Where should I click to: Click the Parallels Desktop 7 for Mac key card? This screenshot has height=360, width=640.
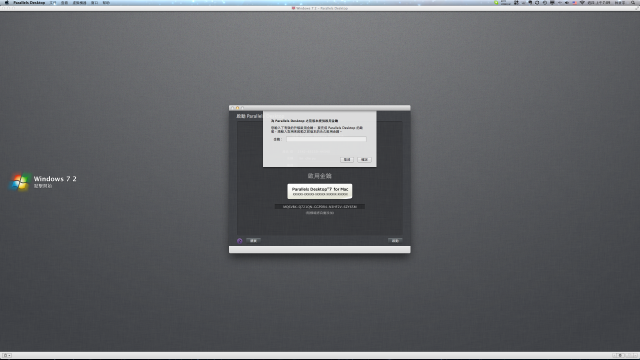pos(320,191)
